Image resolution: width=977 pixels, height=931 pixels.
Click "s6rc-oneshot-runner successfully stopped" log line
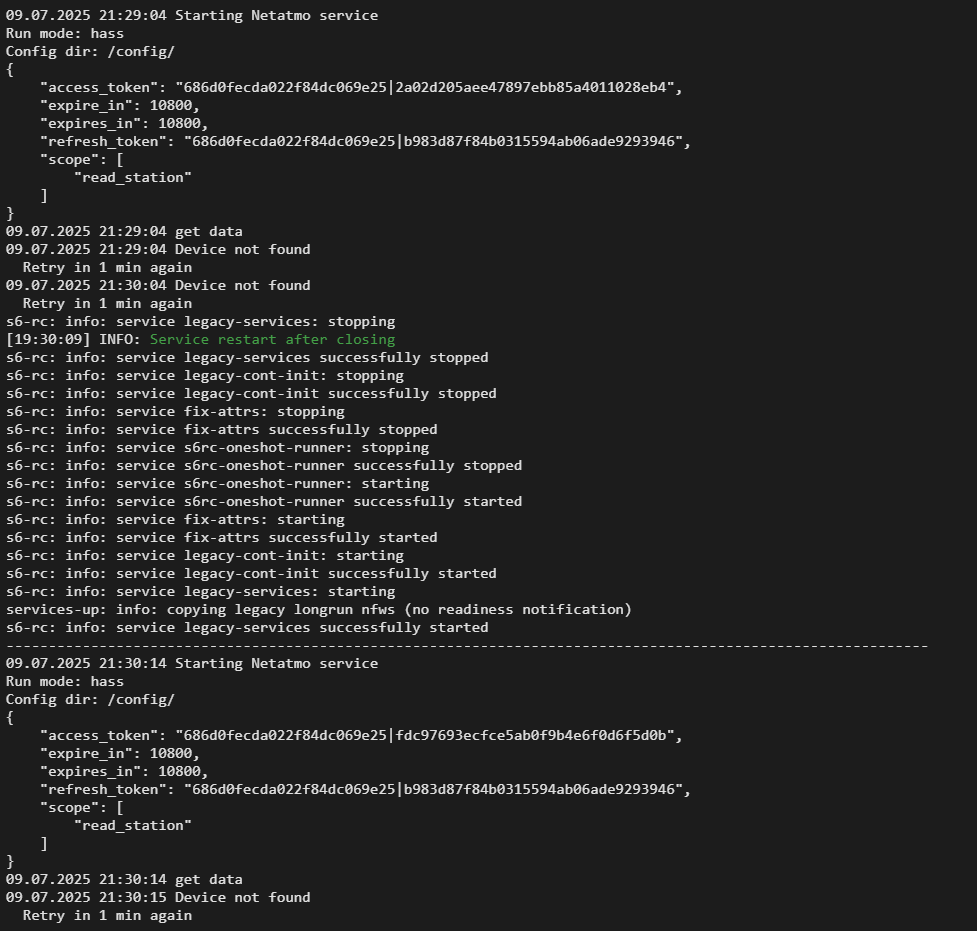pyautogui.click(x=264, y=465)
